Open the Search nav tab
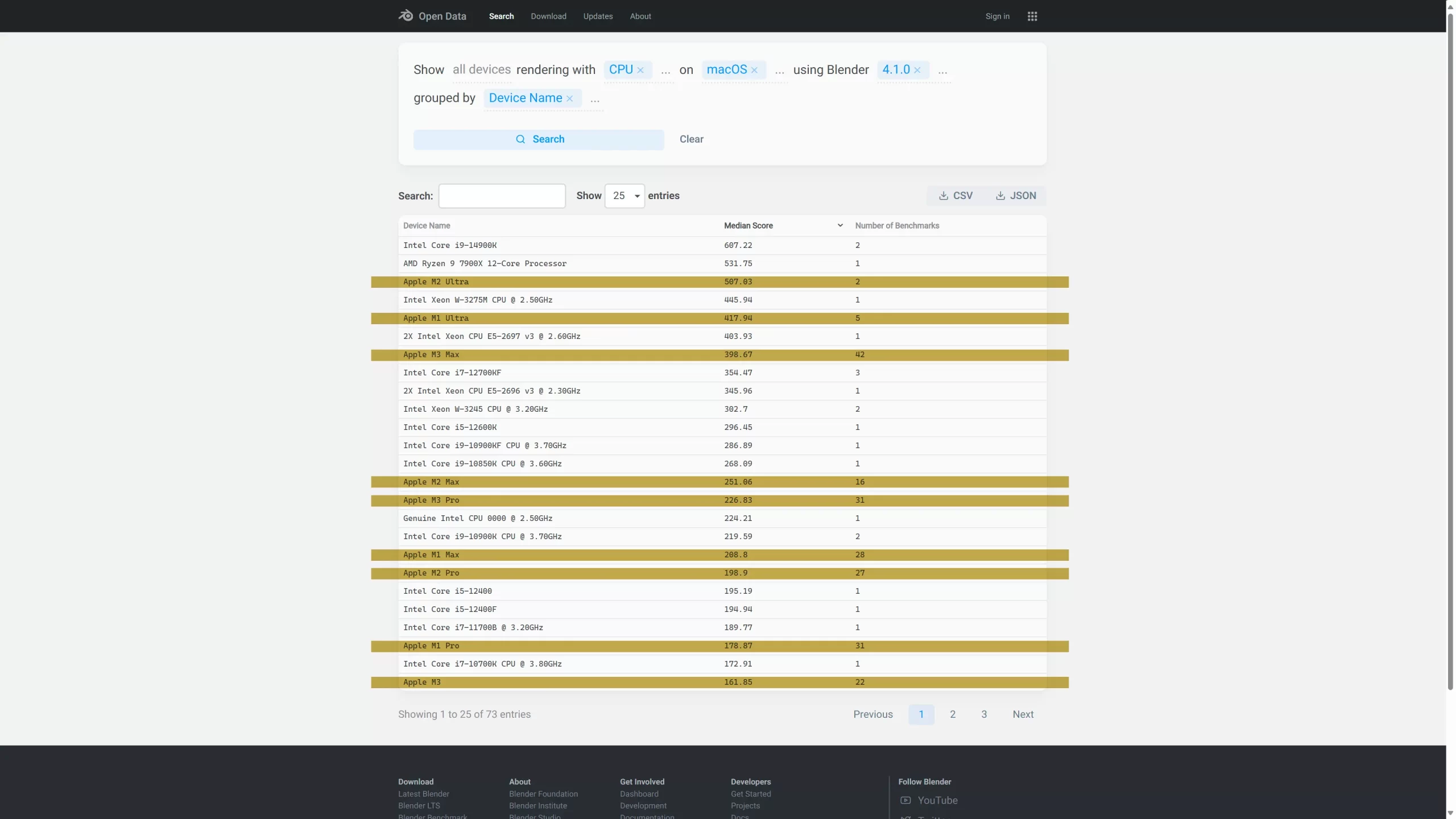Viewport: 1456px width, 819px height. coord(501,16)
